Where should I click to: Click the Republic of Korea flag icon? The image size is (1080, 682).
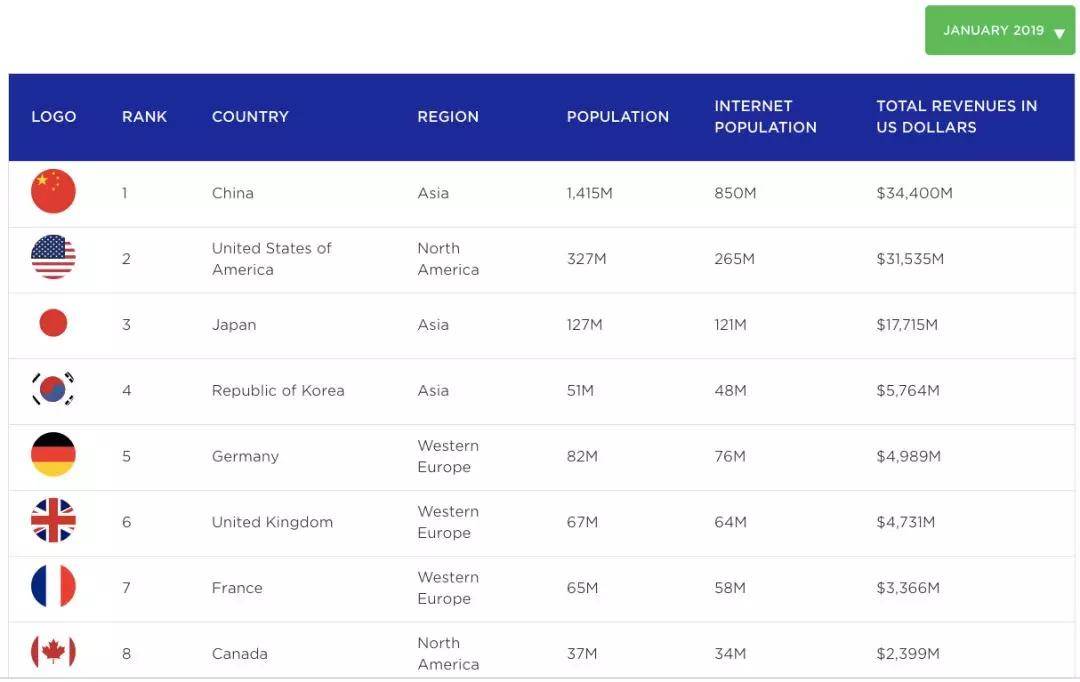pos(53,389)
